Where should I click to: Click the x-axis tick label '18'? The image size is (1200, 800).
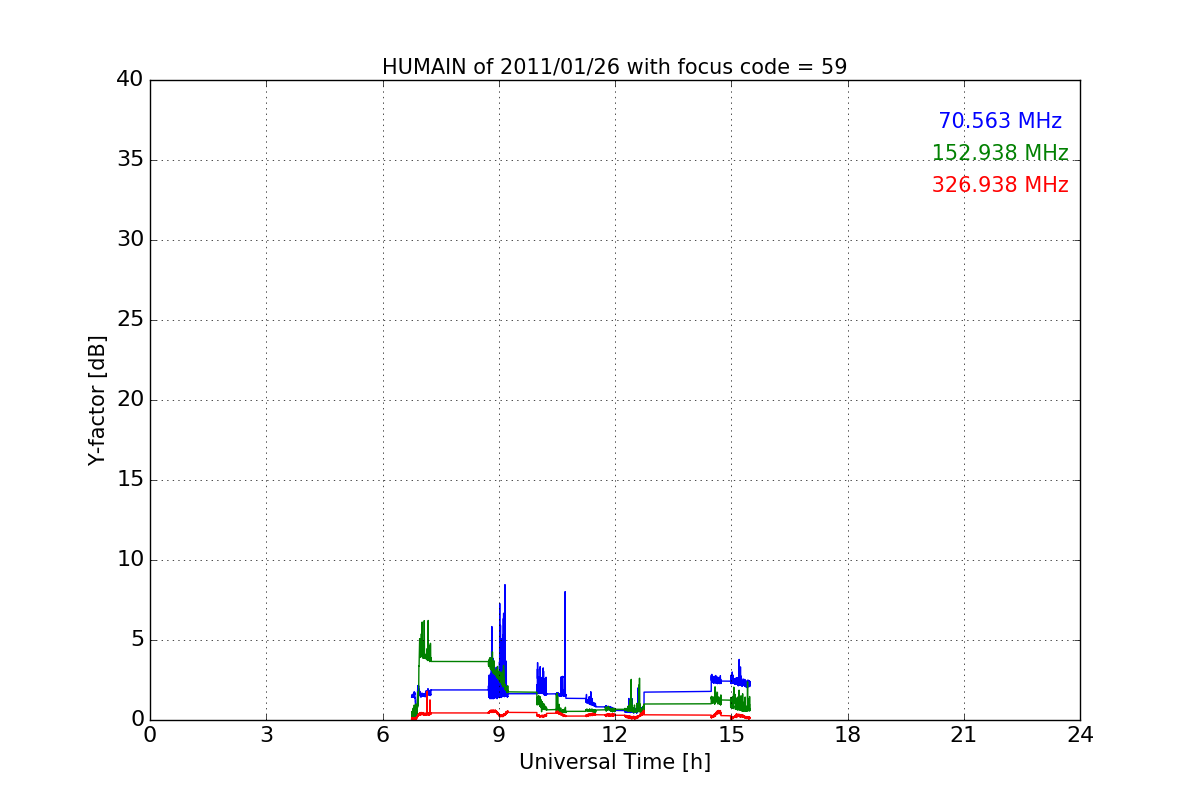click(848, 734)
